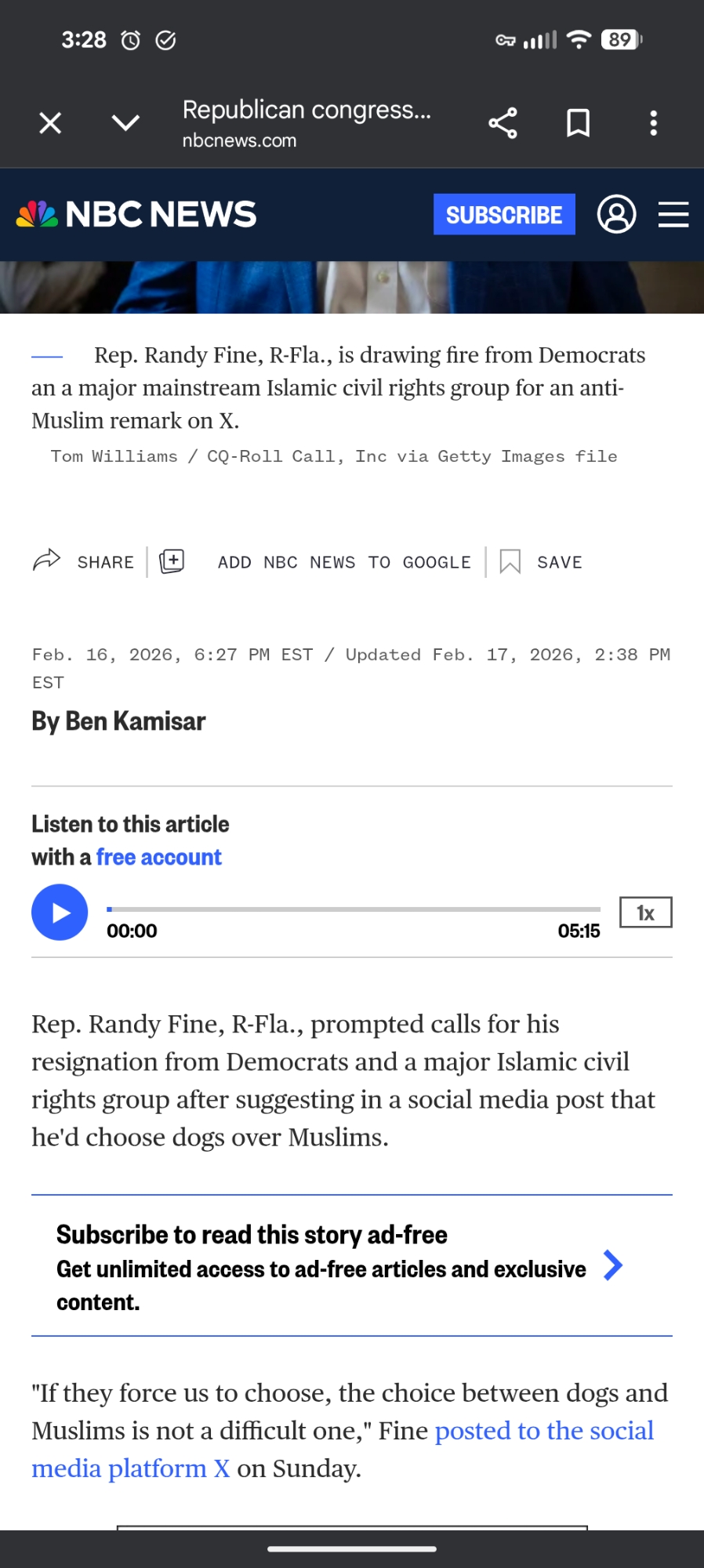Tap the page title Republican congress…
Viewport: 704px width, 1568px height.
click(x=307, y=111)
